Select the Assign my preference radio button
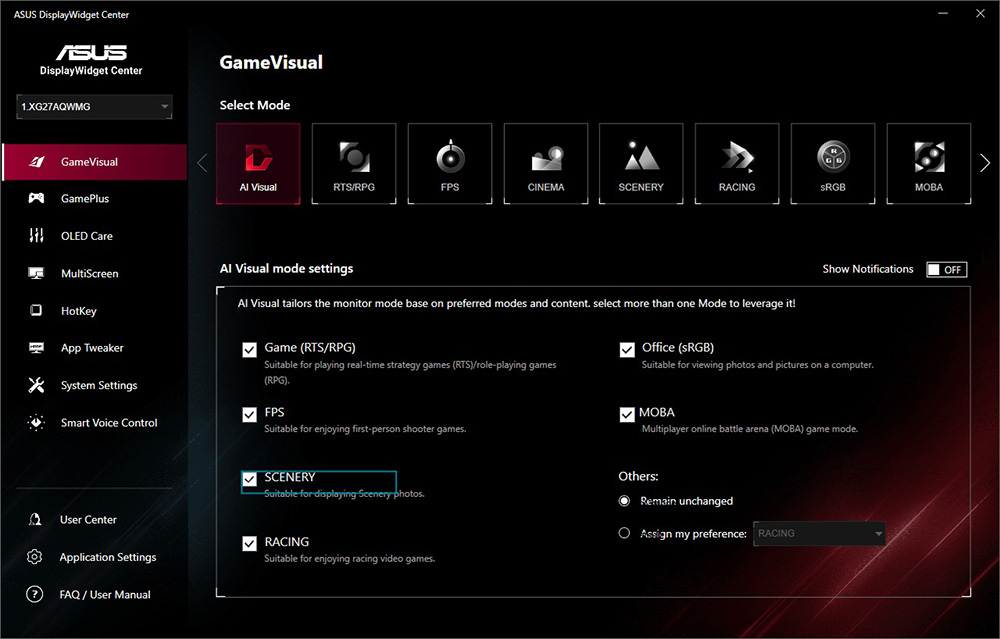The height and width of the screenshot is (639, 1000). (x=625, y=534)
